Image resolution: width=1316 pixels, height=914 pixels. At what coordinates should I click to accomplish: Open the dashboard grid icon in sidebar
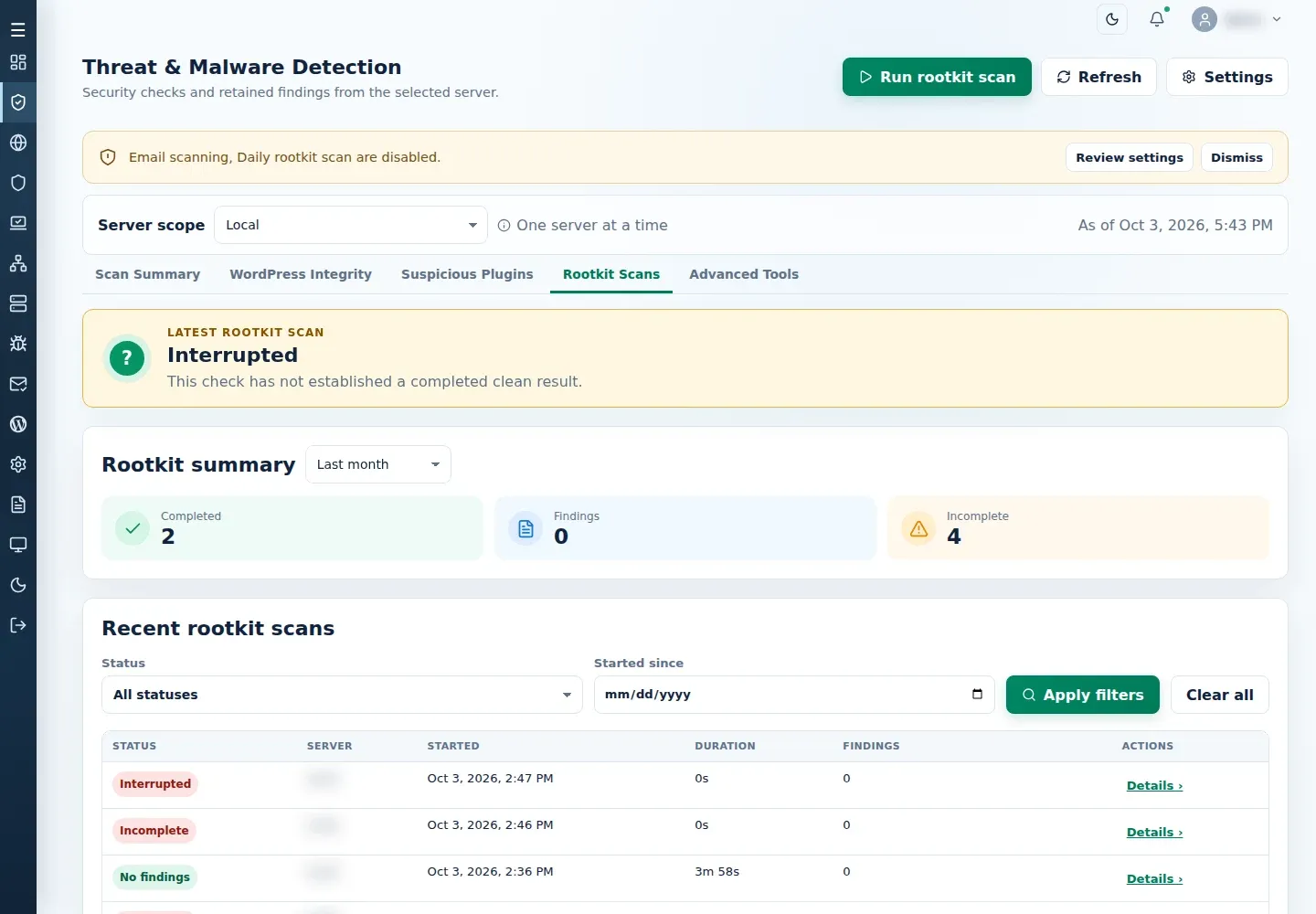[17, 62]
